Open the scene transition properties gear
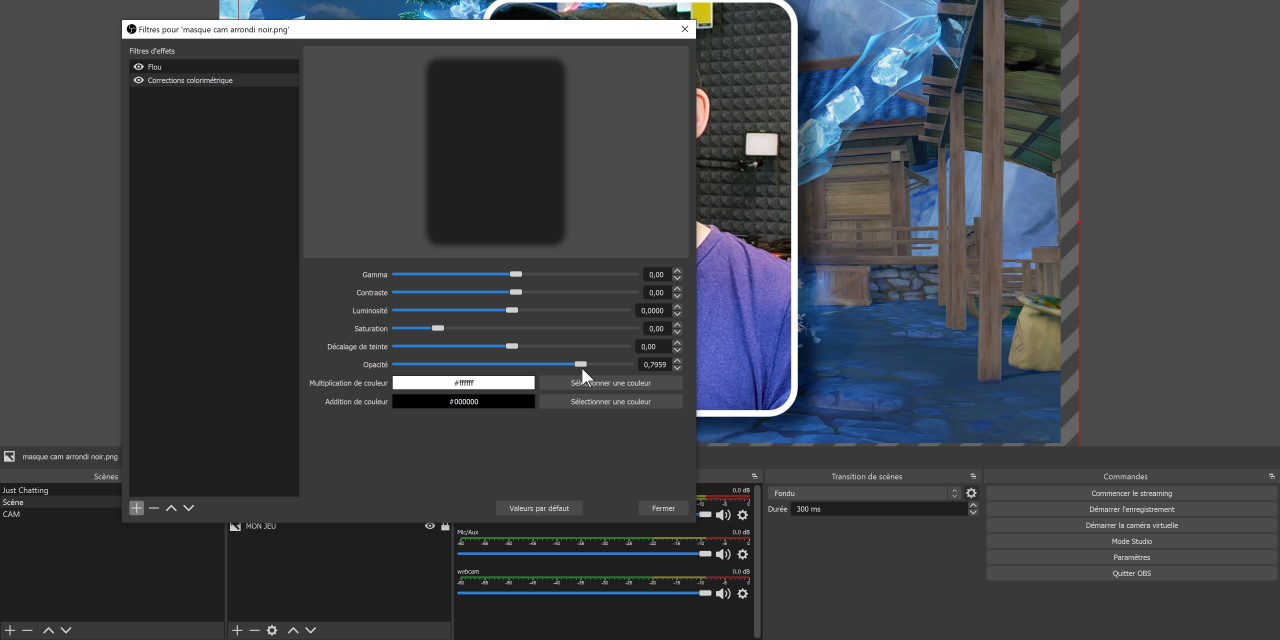The image size is (1280, 640). click(x=971, y=493)
